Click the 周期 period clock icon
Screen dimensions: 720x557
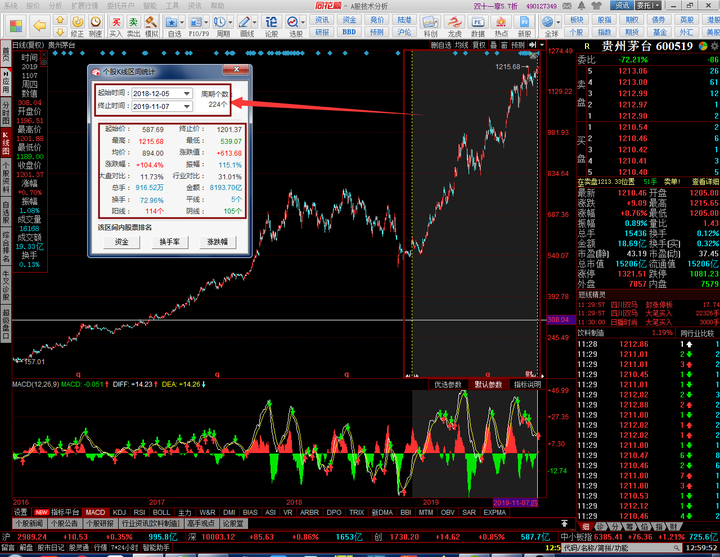click(x=219, y=22)
